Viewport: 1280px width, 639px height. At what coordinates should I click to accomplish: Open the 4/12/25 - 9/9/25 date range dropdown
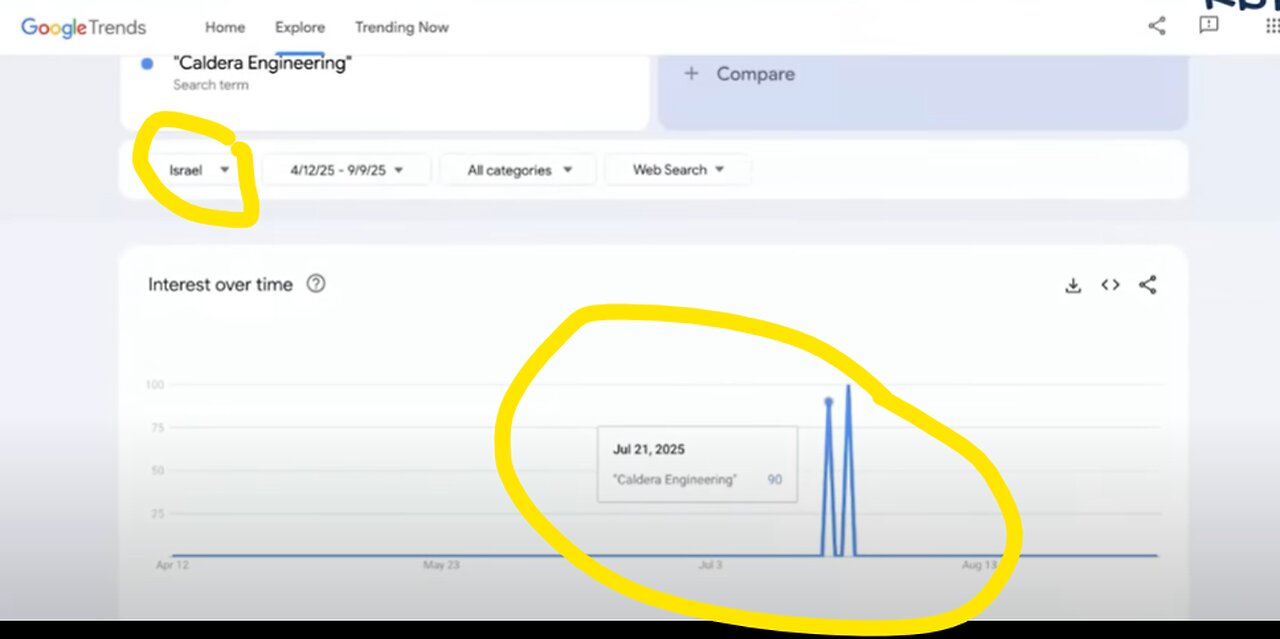click(347, 170)
